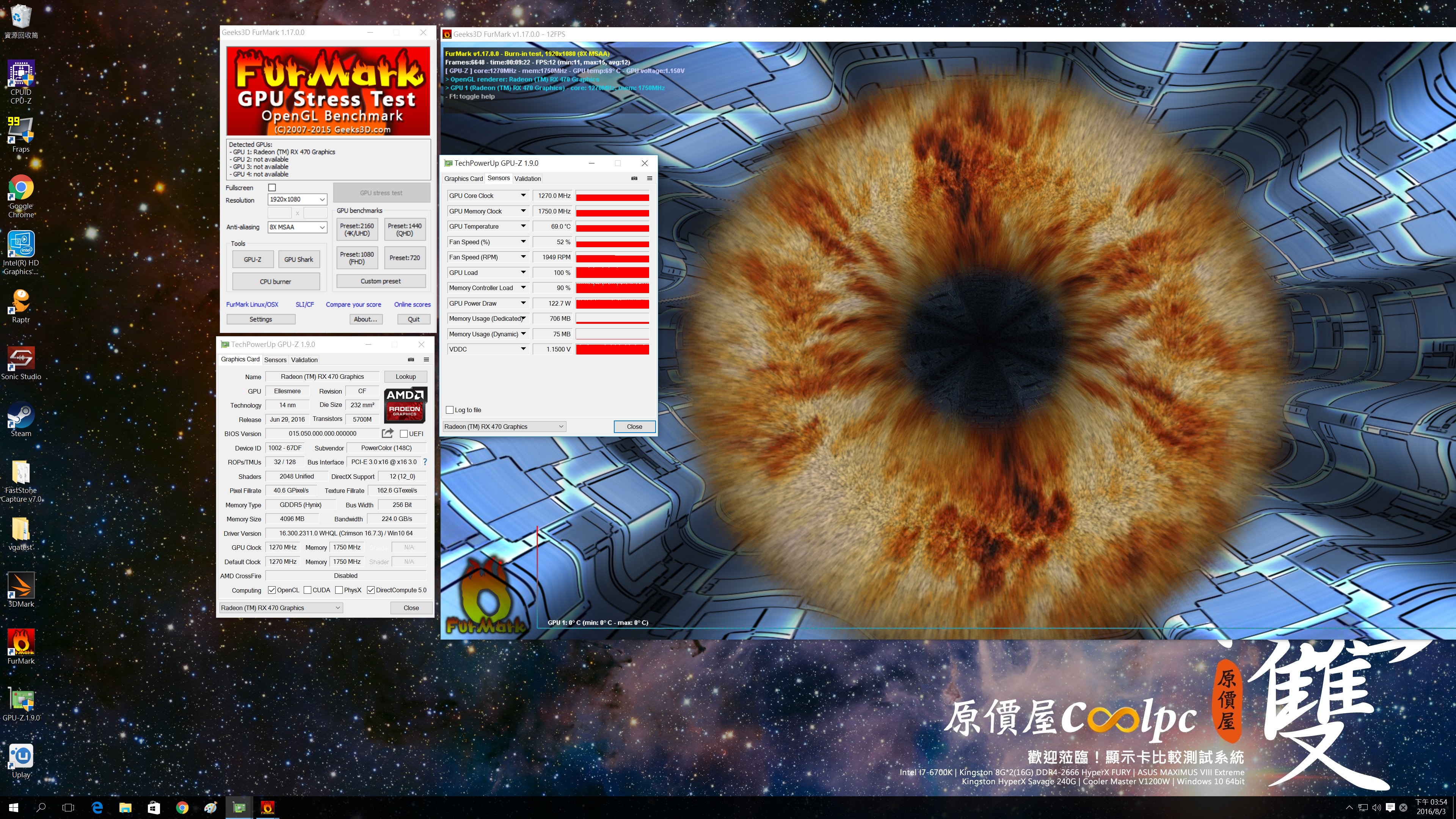
Task: Open the Recycle Bin icon
Action: coord(21,22)
